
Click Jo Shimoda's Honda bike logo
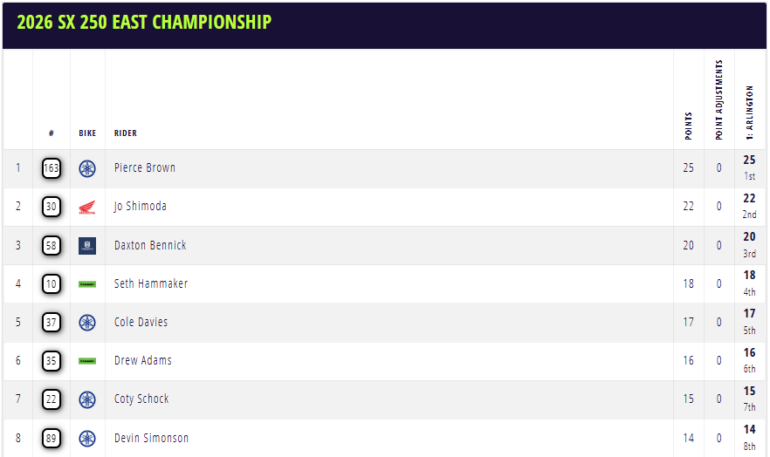tap(87, 207)
